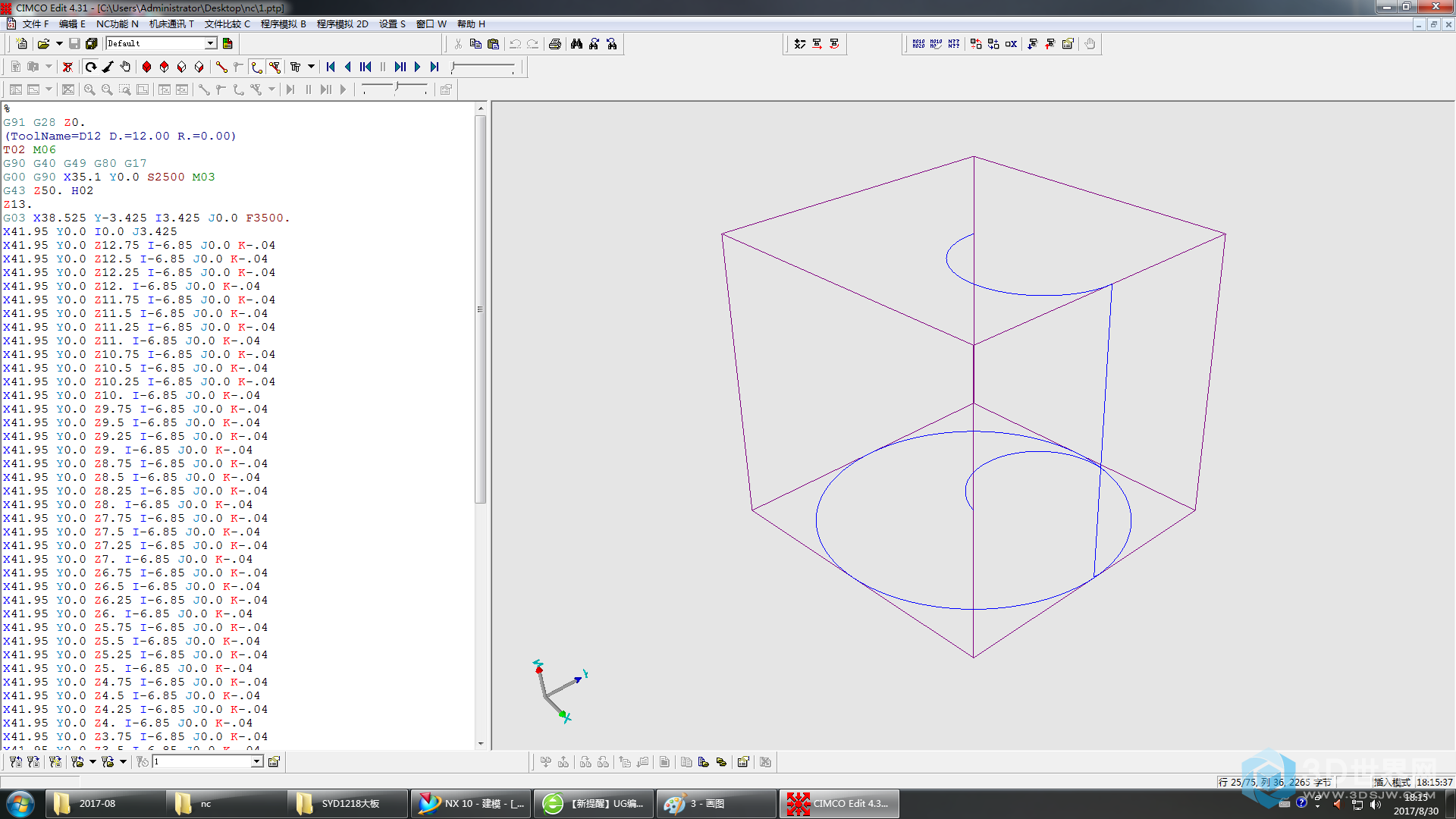Toggle the arc path display icon
Screen dimensions: 1456x819
coord(256,67)
